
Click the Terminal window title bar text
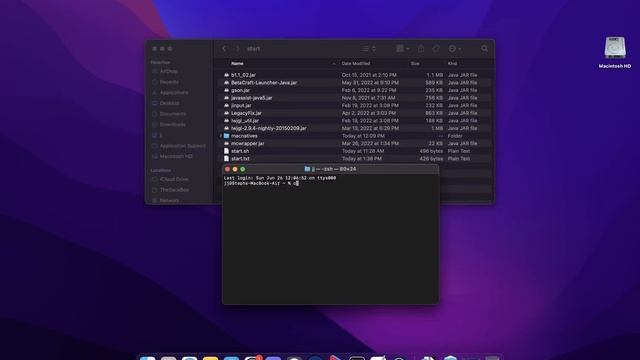tap(334, 169)
